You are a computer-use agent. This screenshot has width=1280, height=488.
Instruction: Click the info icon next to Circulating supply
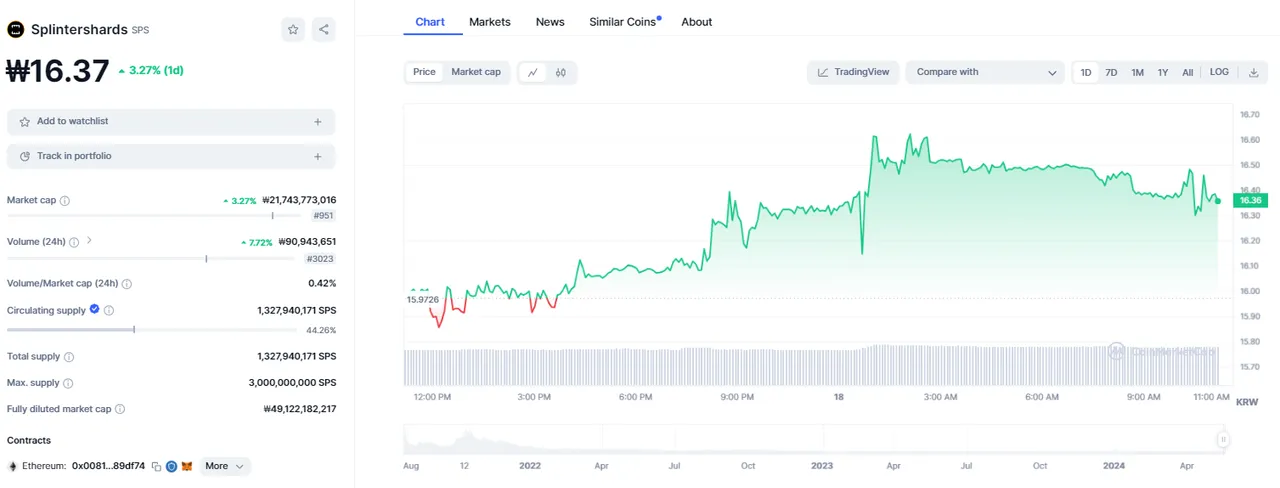(109, 311)
